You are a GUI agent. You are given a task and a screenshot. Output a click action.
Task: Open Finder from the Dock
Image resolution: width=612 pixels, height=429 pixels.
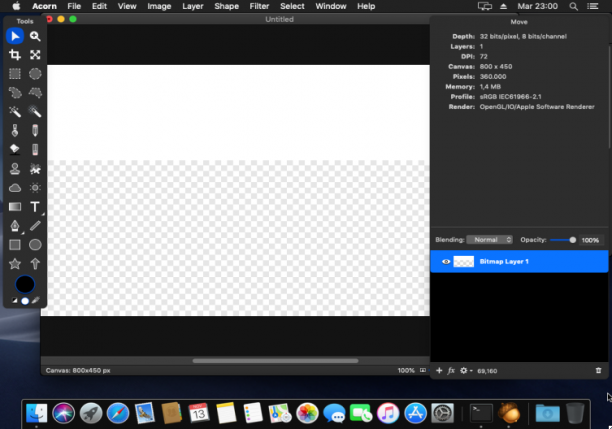(x=36, y=413)
